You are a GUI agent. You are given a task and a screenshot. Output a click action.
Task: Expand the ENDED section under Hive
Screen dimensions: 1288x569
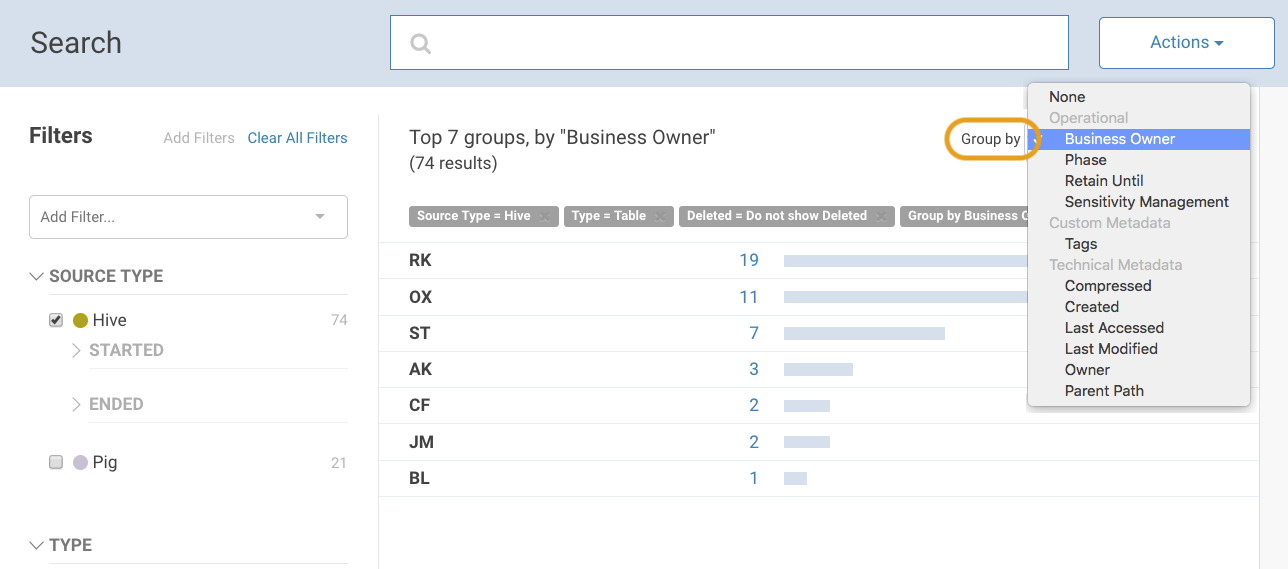(x=77, y=405)
